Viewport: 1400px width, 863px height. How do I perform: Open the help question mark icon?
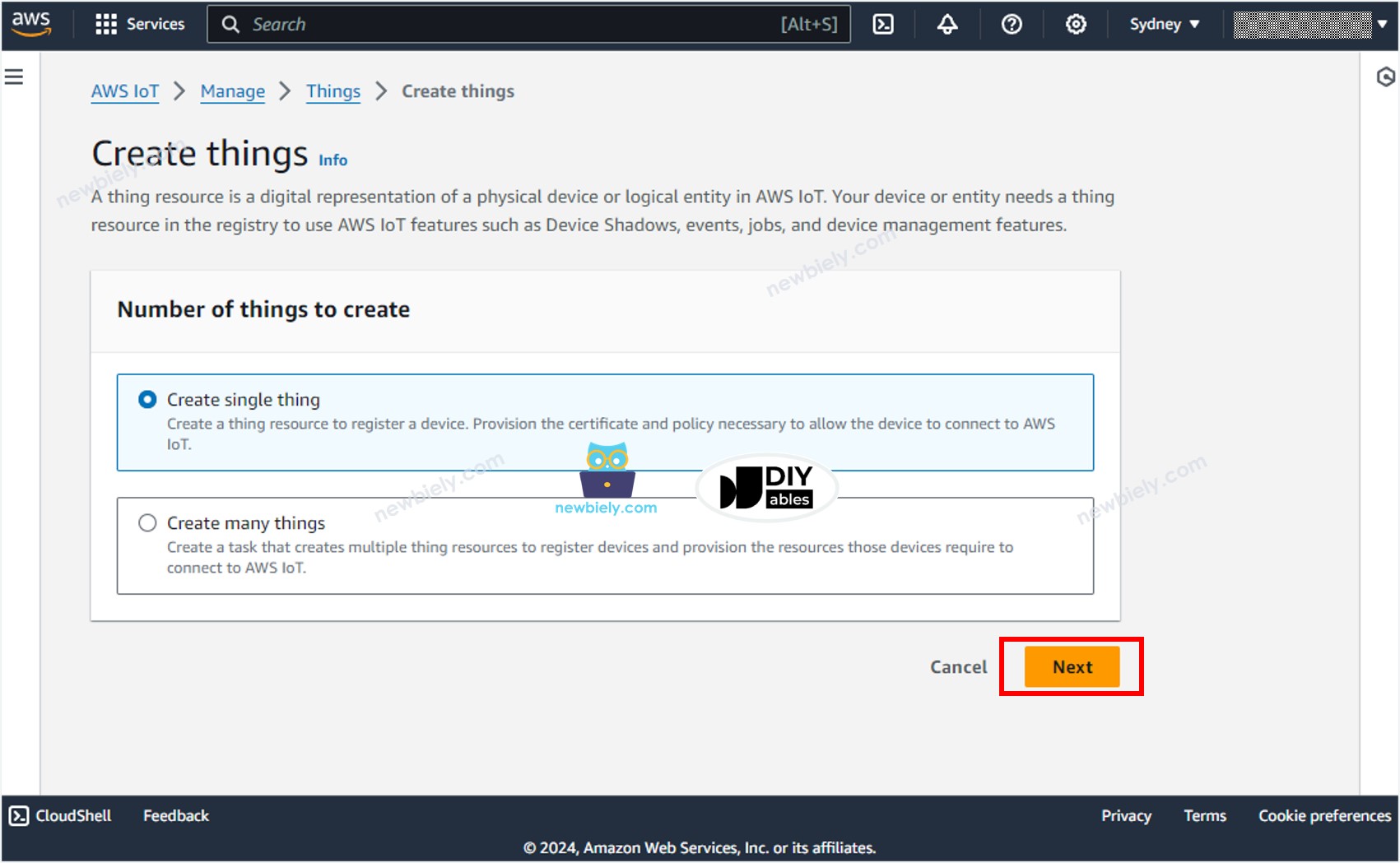(x=1011, y=24)
